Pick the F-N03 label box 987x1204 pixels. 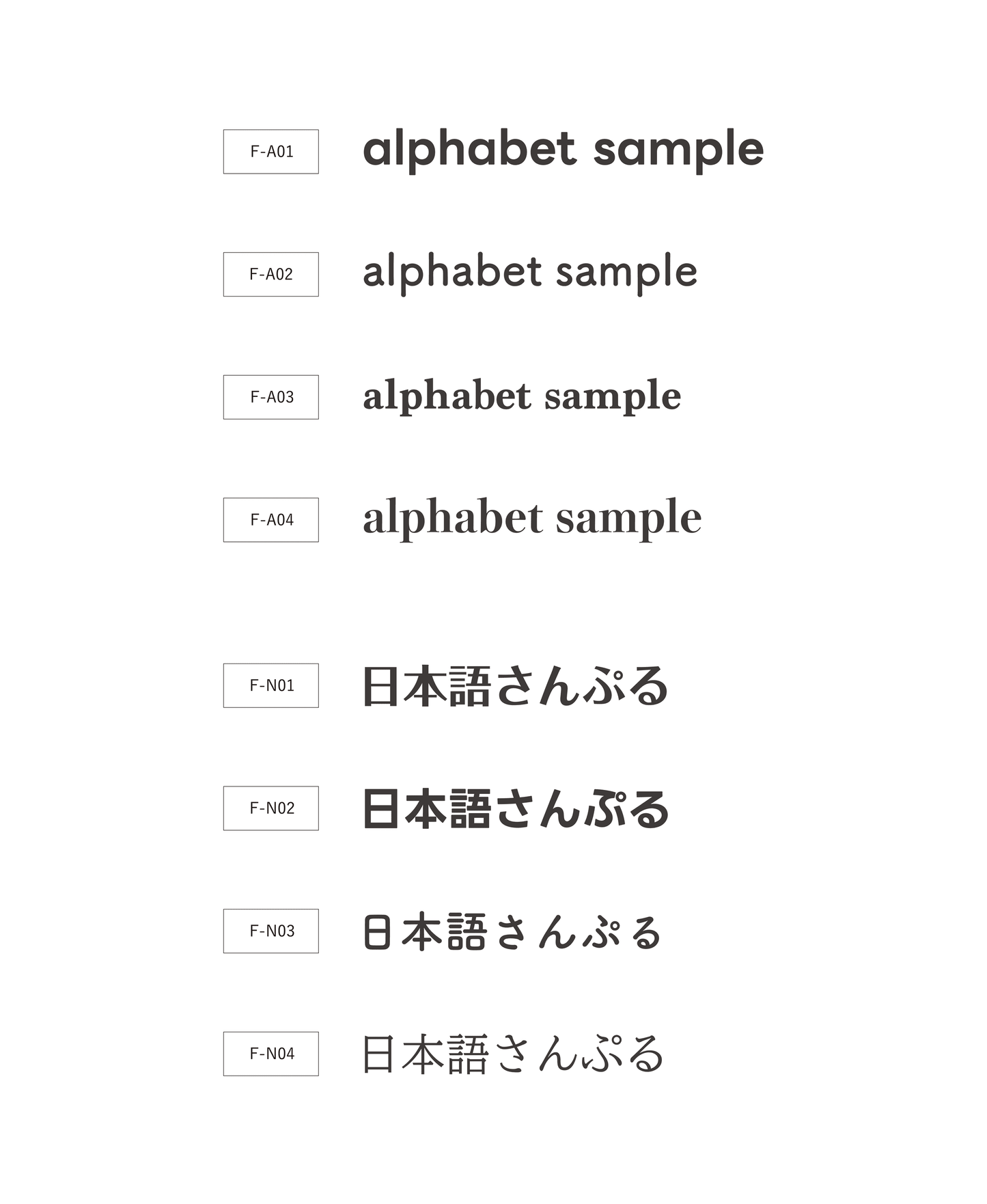[x=270, y=931]
